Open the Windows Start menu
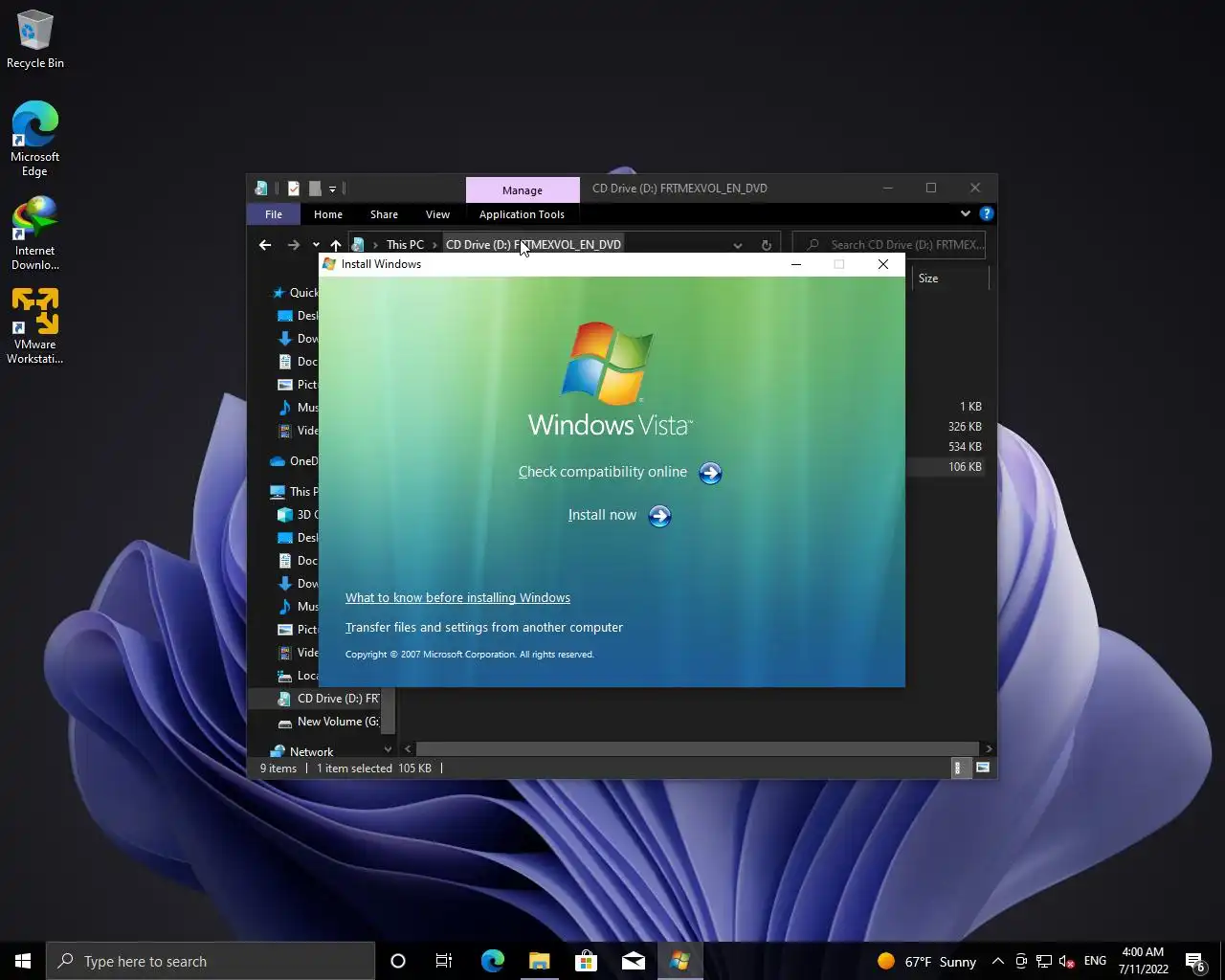 point(23,961)
